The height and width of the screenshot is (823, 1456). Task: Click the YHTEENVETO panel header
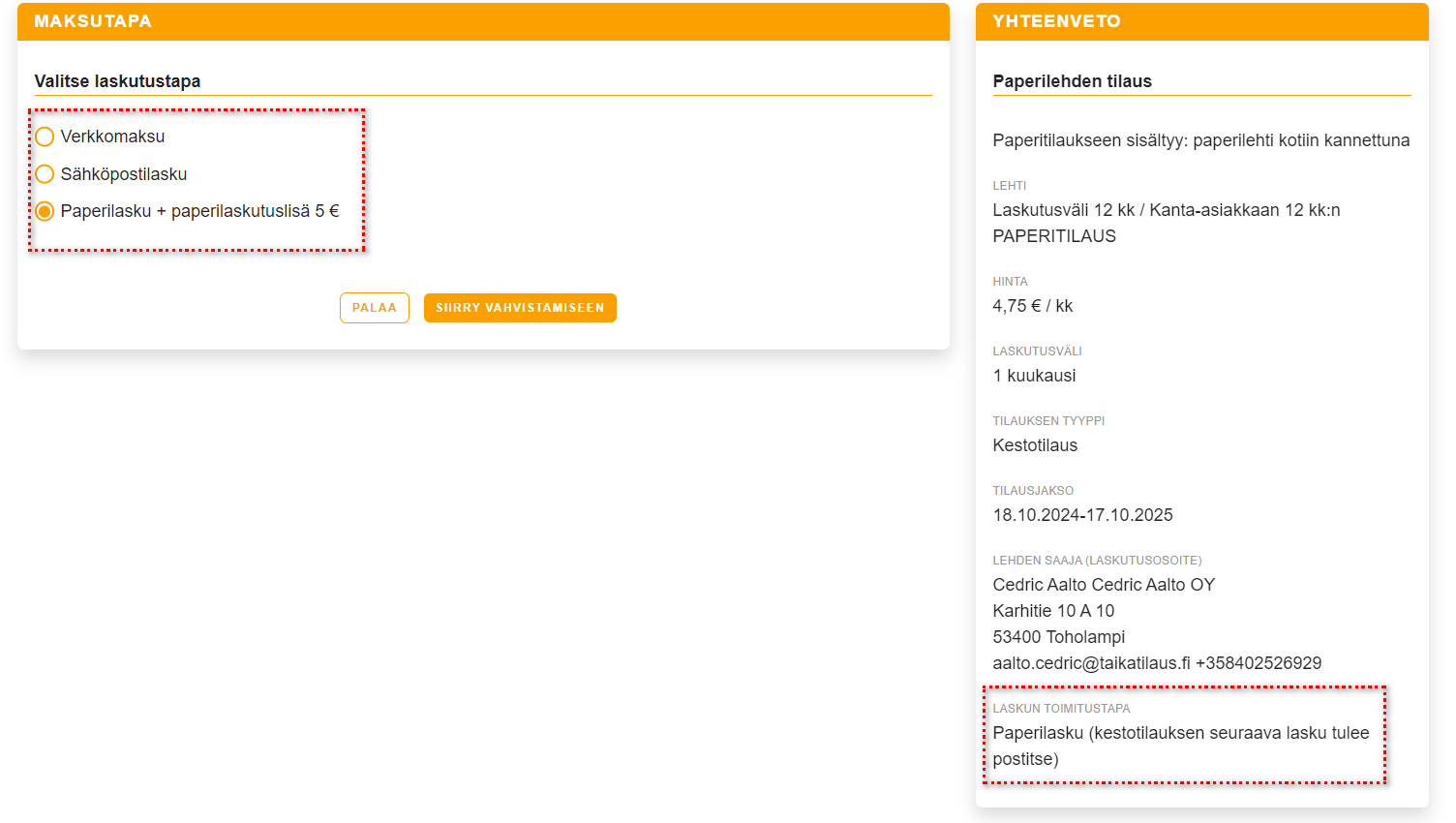tap(1201, 21)
